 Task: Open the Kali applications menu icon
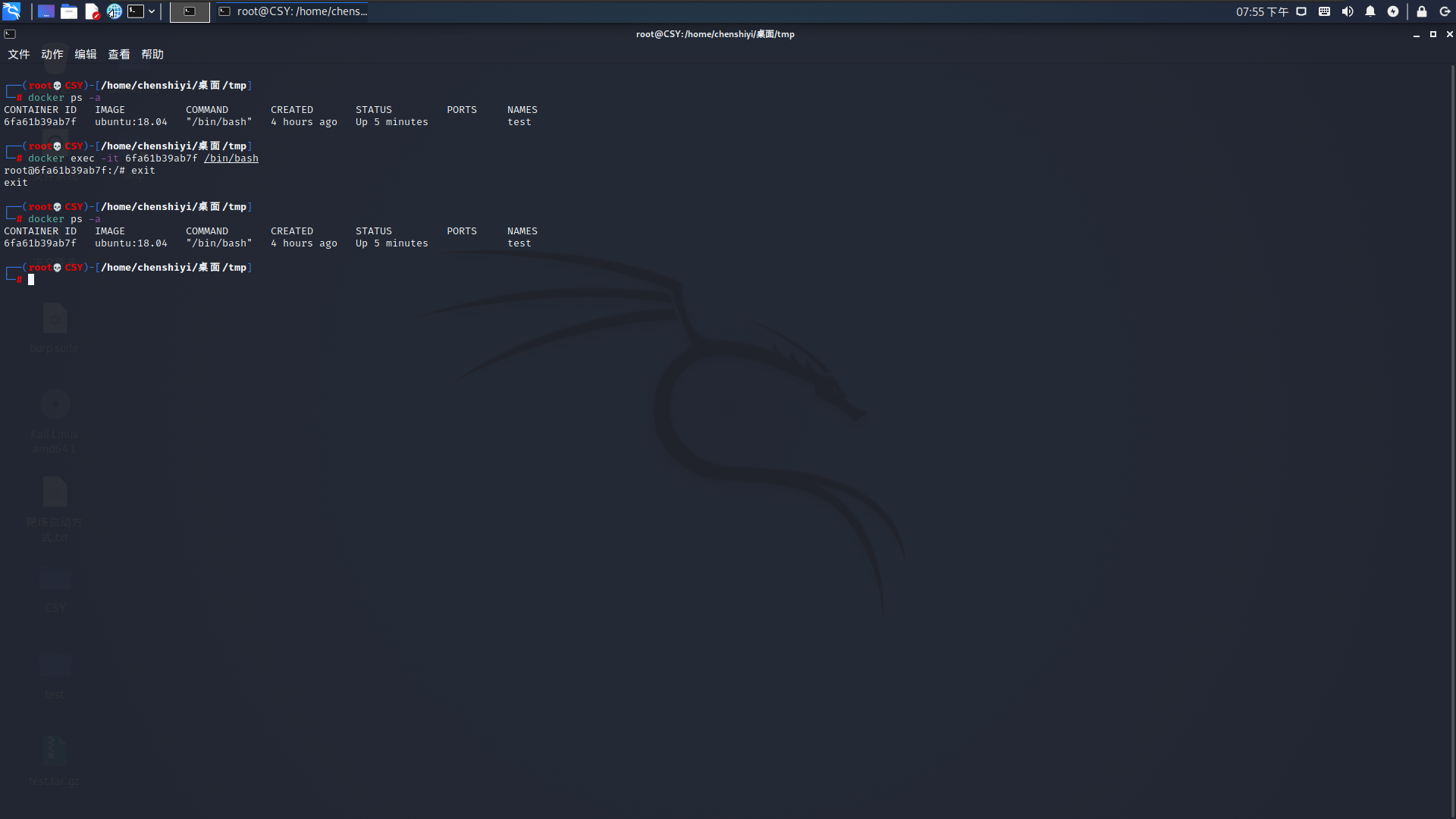[11, 11]
